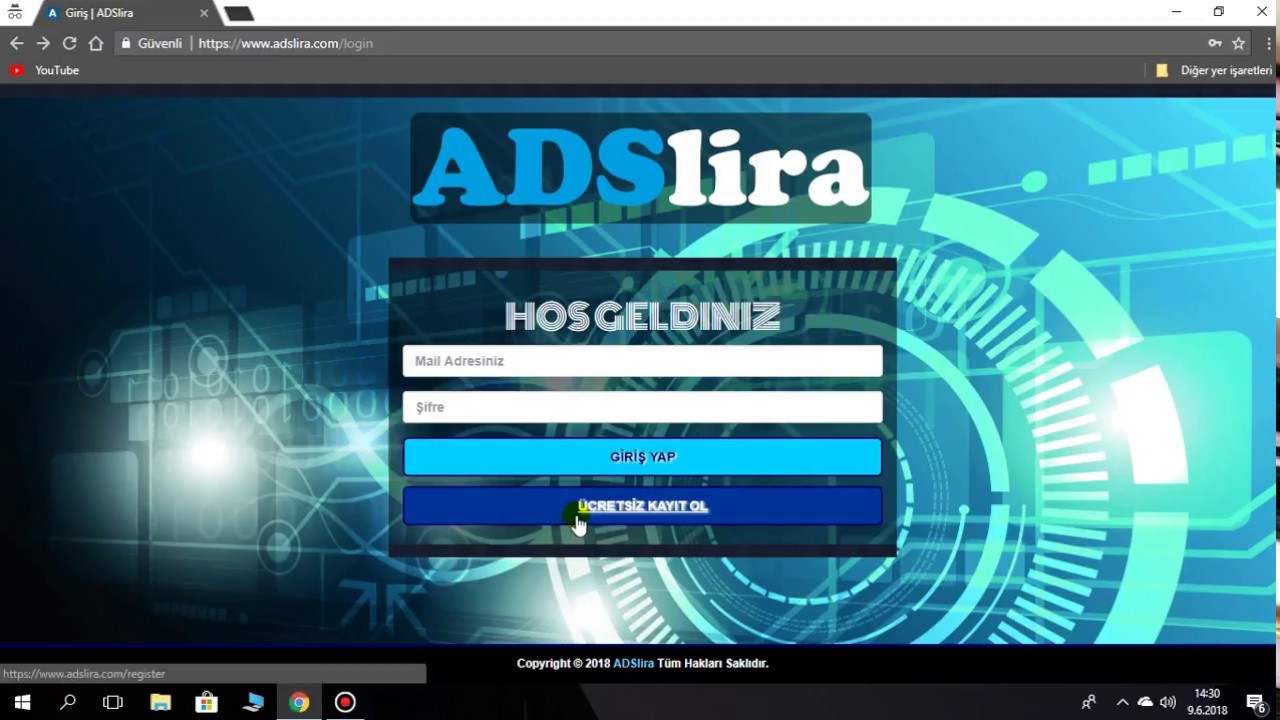
Task: Open the clock showing 14:30
Action: [x=1207, y=702]
